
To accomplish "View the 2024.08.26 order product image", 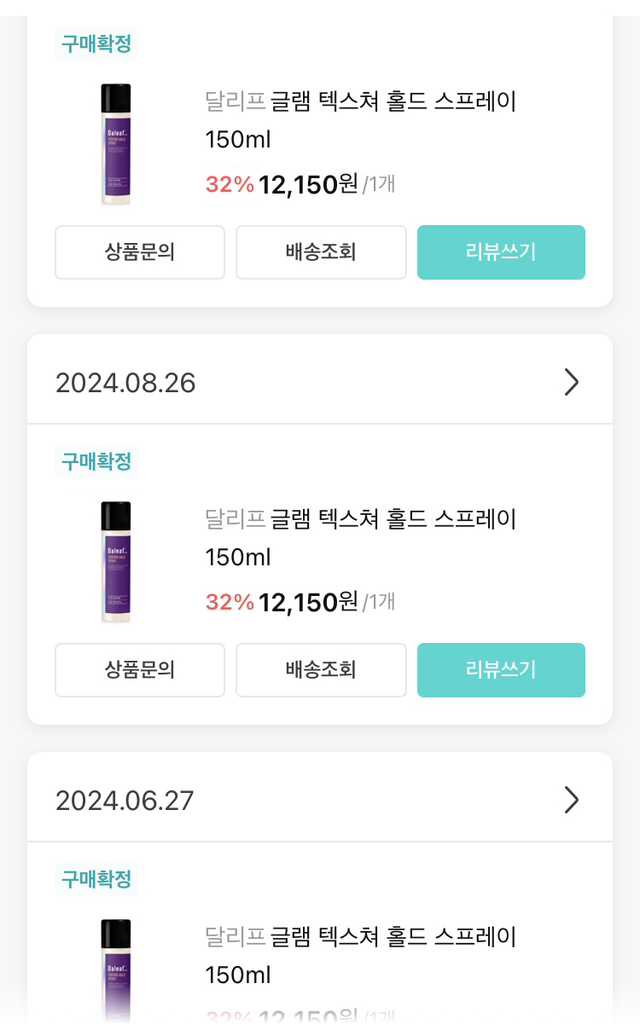I will pos(115,561).
